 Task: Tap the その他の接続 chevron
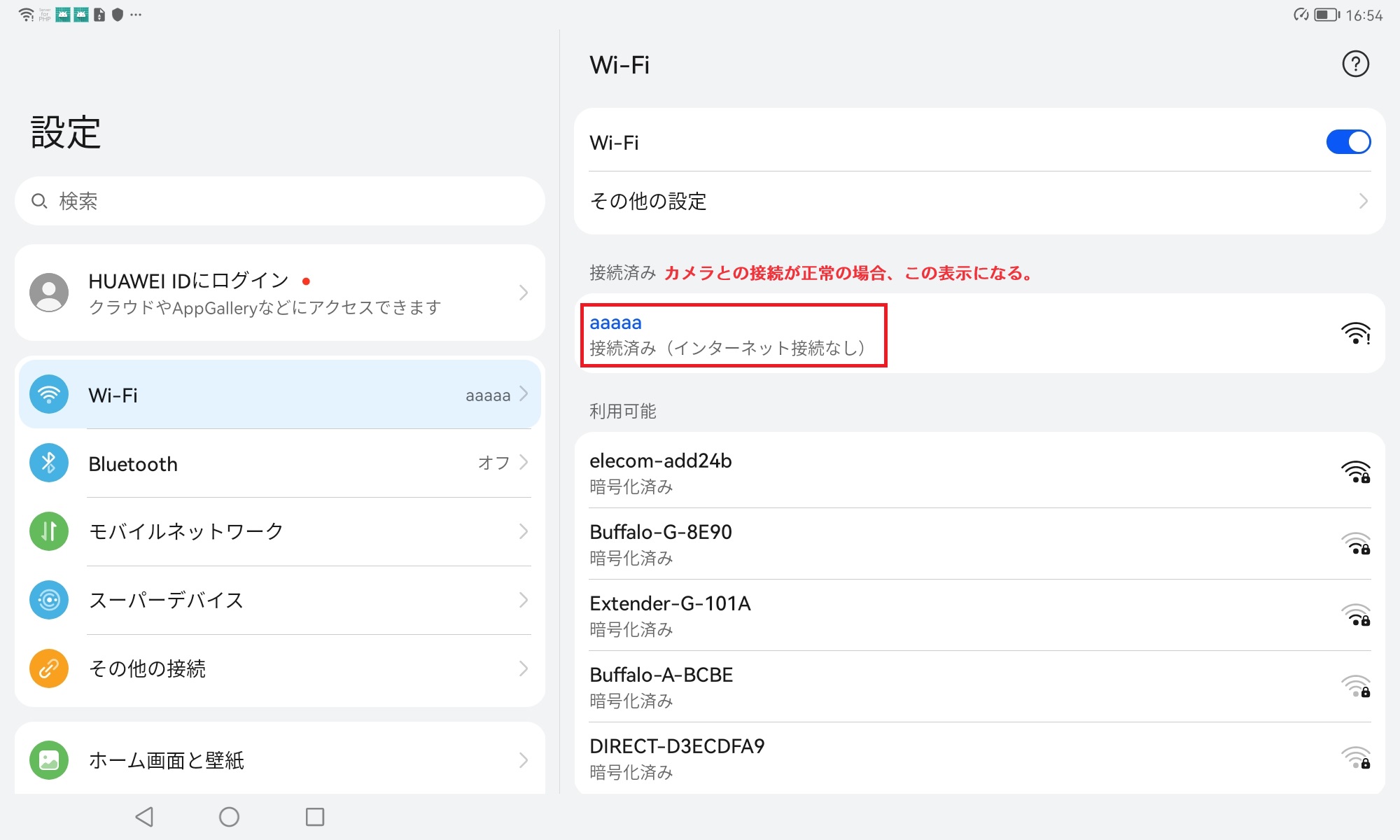pyautogui.click(x=524, y=668)
